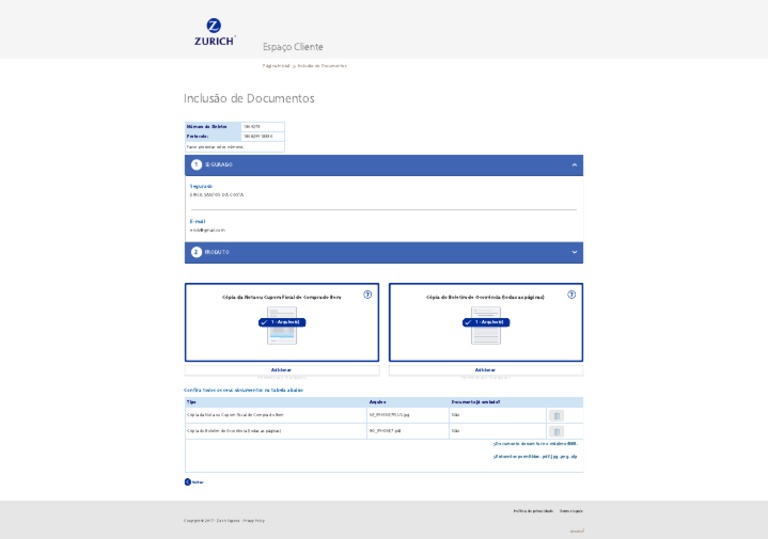Click the Voltar back arrow icon

187,482
